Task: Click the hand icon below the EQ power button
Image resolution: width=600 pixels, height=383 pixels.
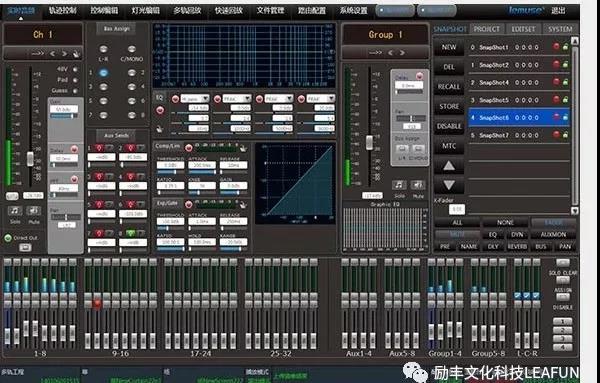Action: point(160,129)
